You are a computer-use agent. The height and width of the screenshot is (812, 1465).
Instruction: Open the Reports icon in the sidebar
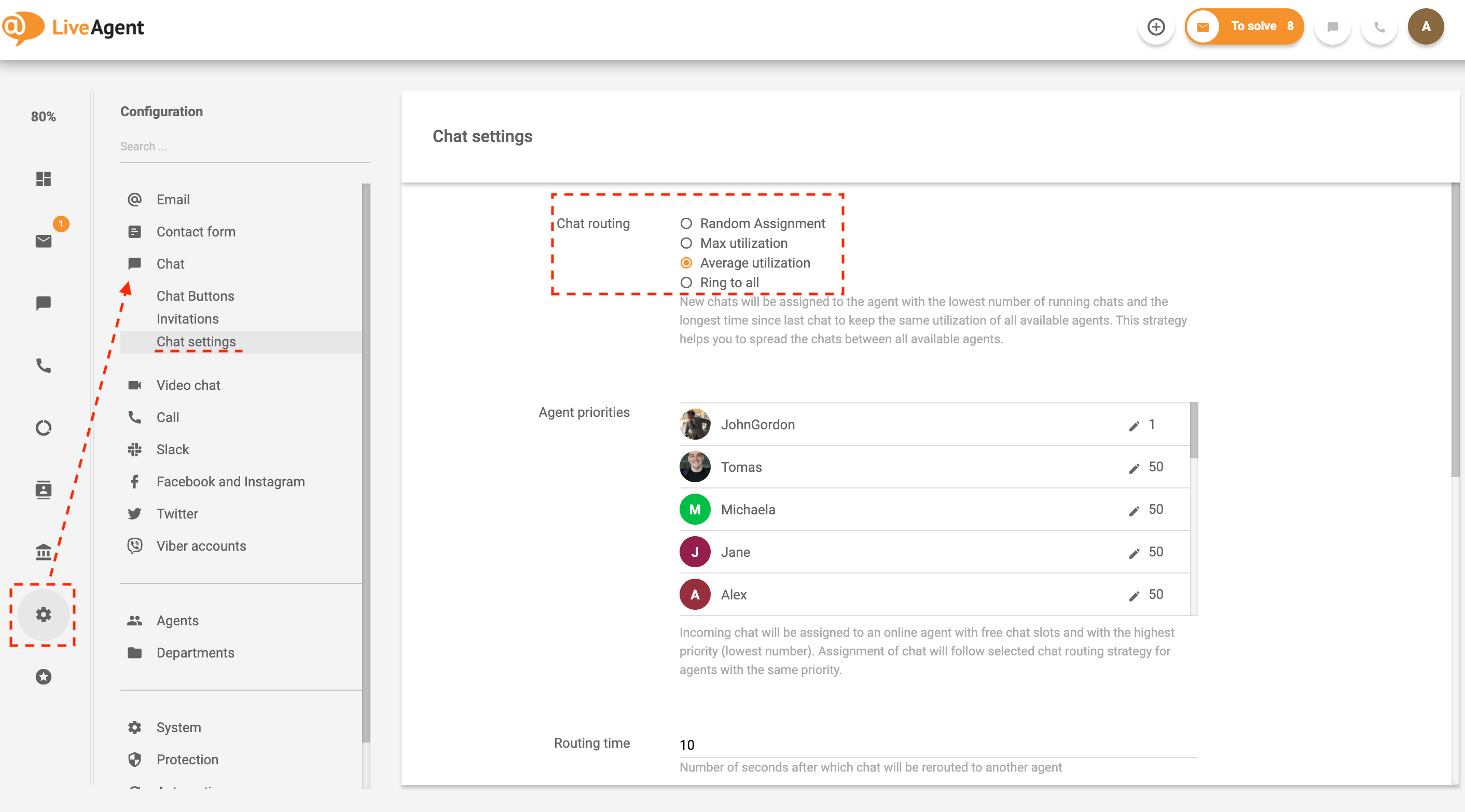[x=43, y=428]
